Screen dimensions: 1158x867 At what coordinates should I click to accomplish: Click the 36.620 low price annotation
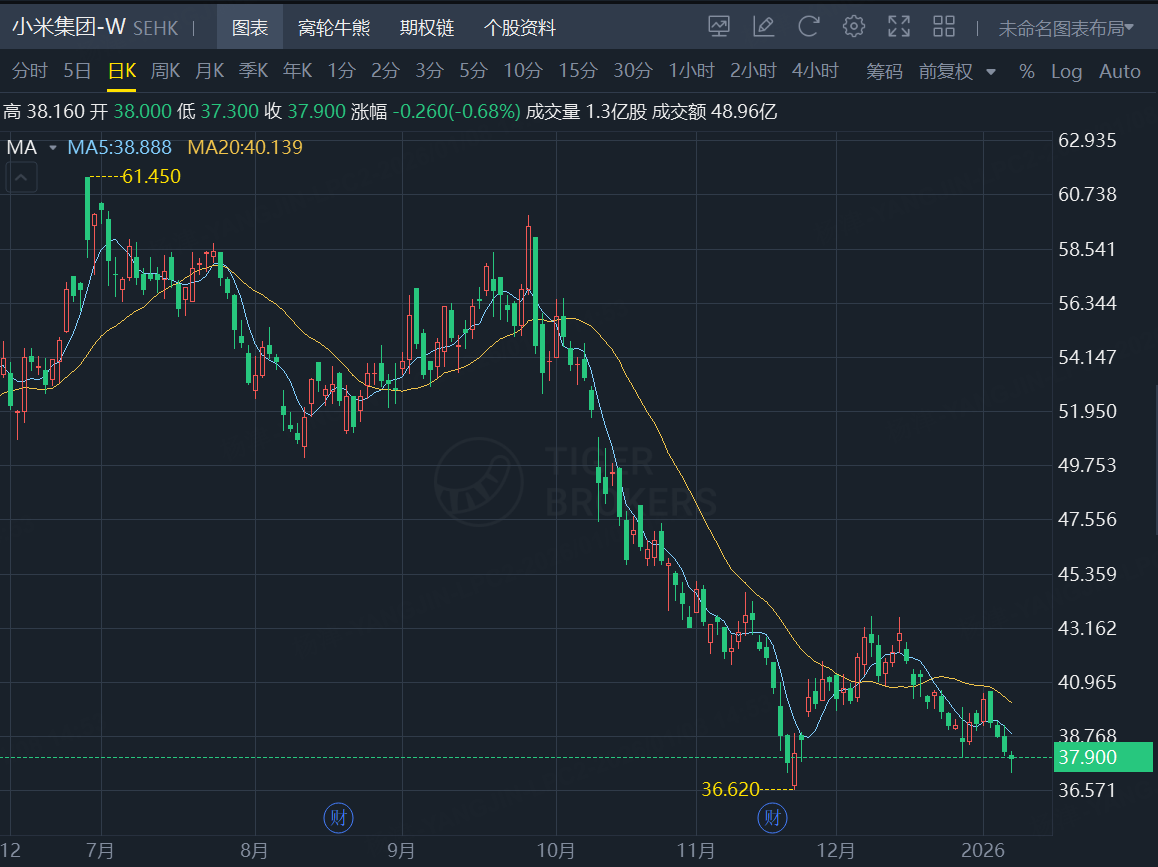[x=730, y=789]
